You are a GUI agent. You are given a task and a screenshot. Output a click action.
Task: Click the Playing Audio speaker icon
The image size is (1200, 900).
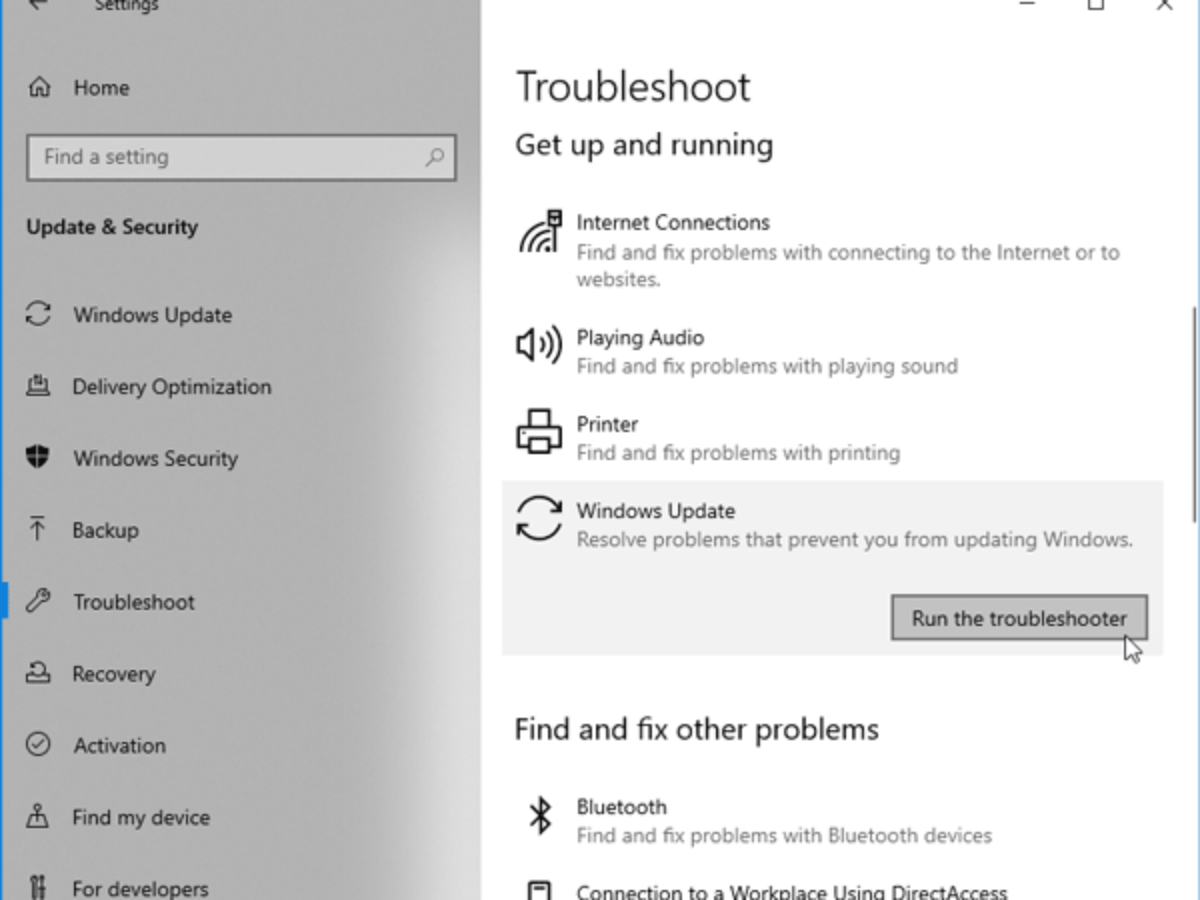point(539,346)
